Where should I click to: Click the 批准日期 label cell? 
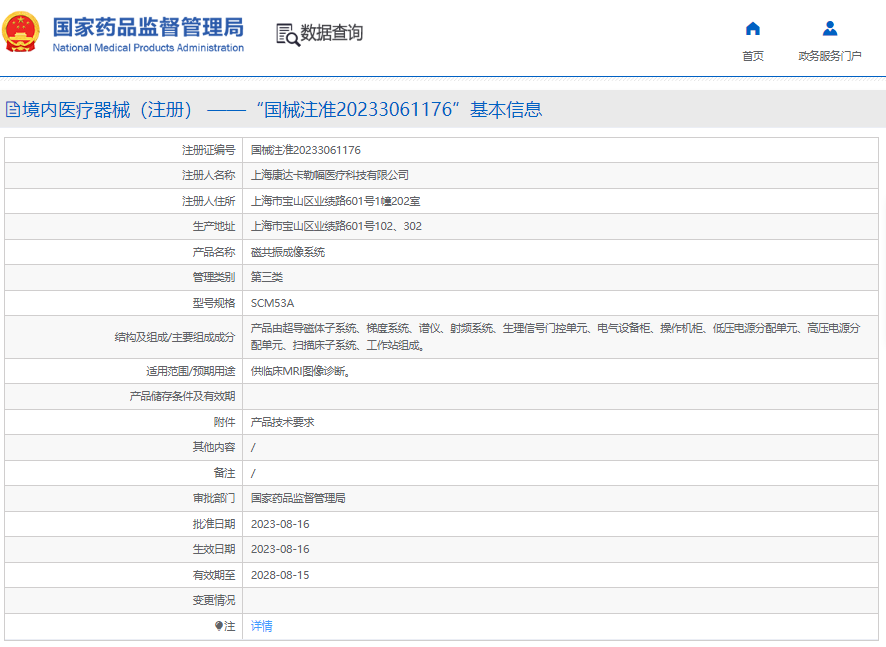(124, 524)
